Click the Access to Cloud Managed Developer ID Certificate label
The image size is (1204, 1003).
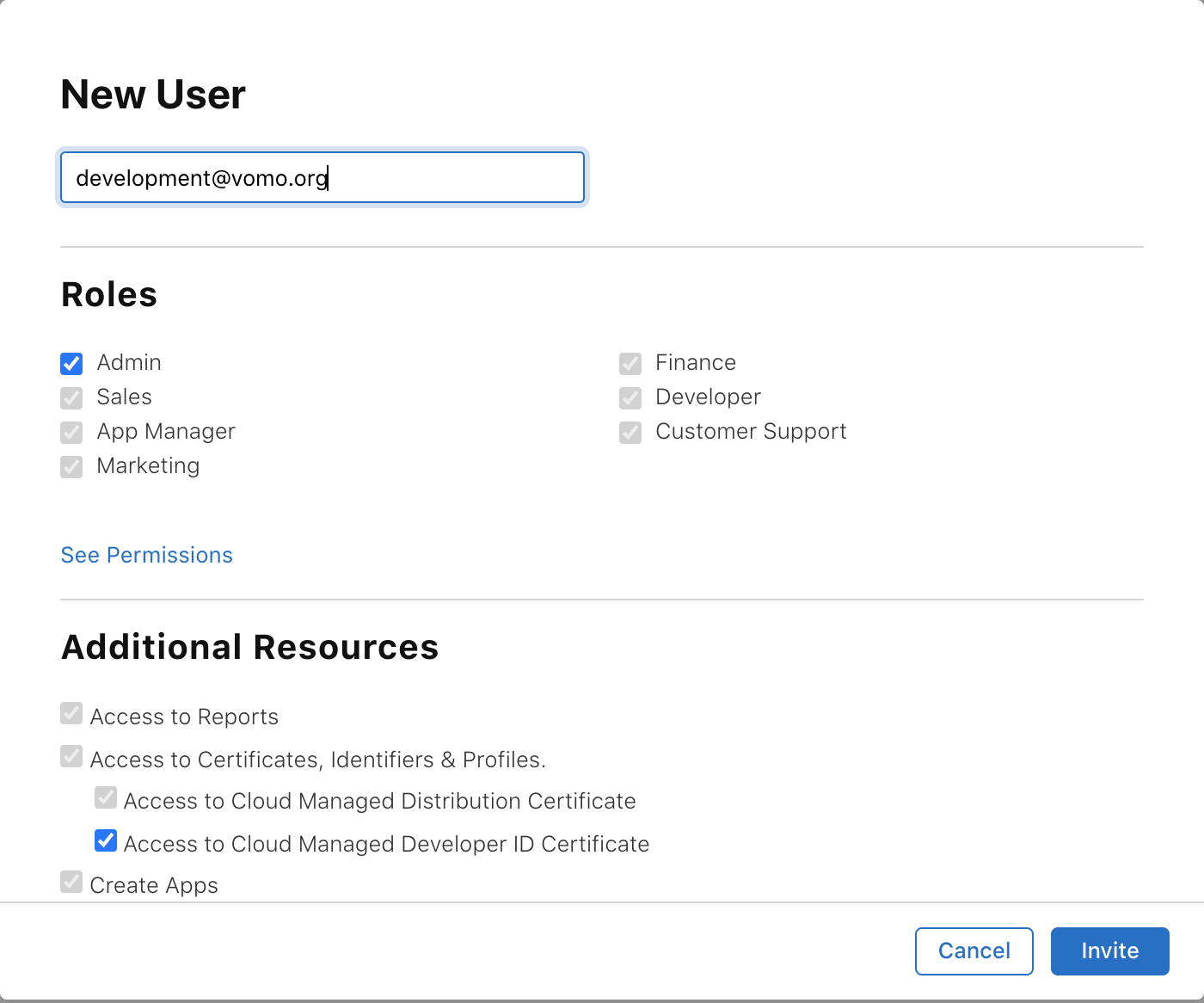pyautogui.click(x=387, y=844)
